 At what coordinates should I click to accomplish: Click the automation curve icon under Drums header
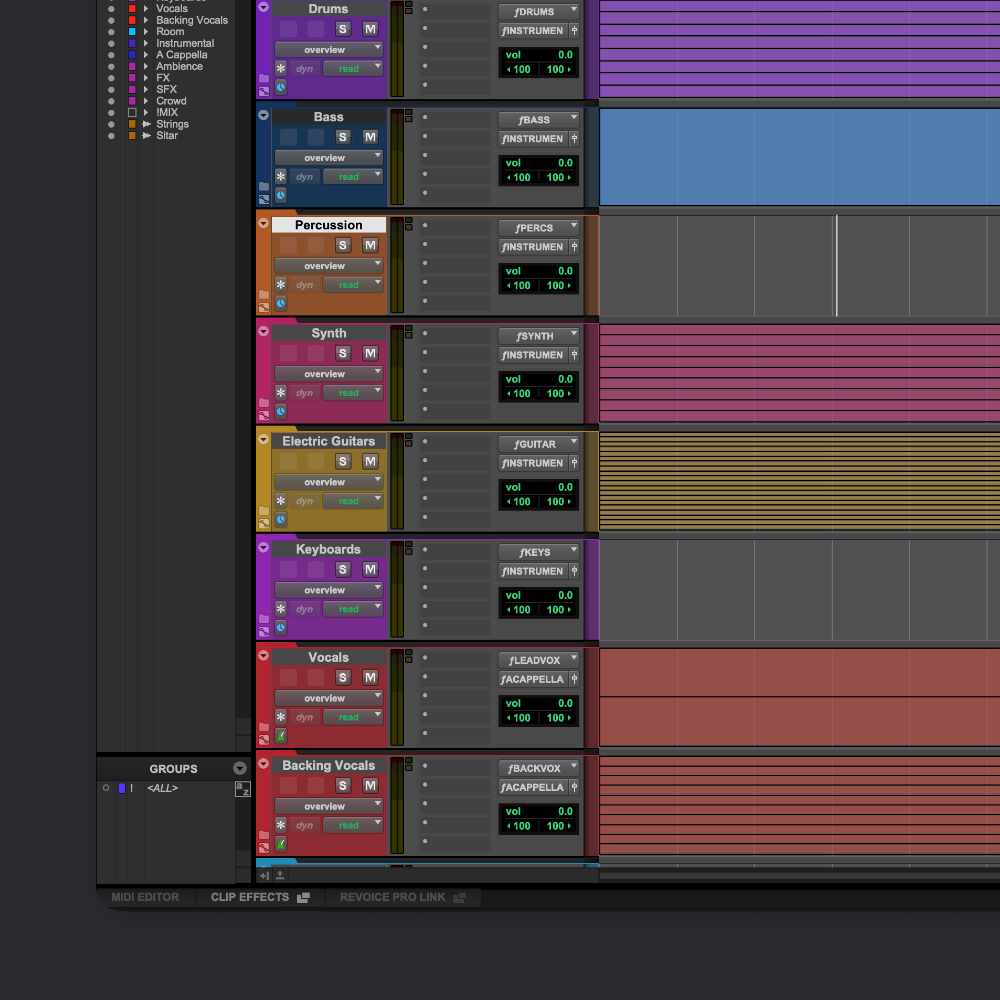click(x=265, y=91)
